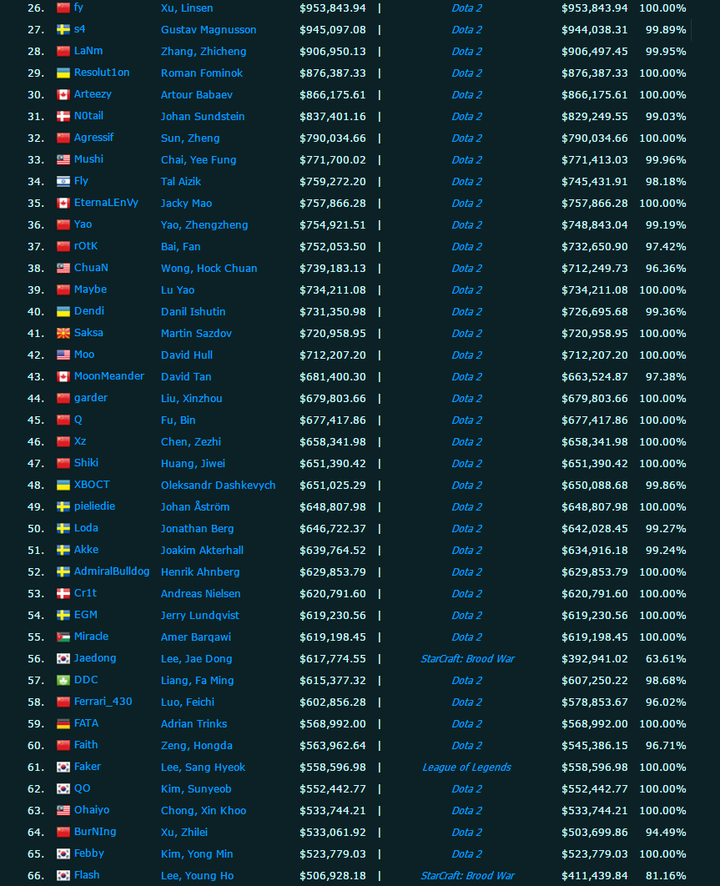Screen dimensions: 720x886
Task: Open player ID link Q
Action: point(78,419)
